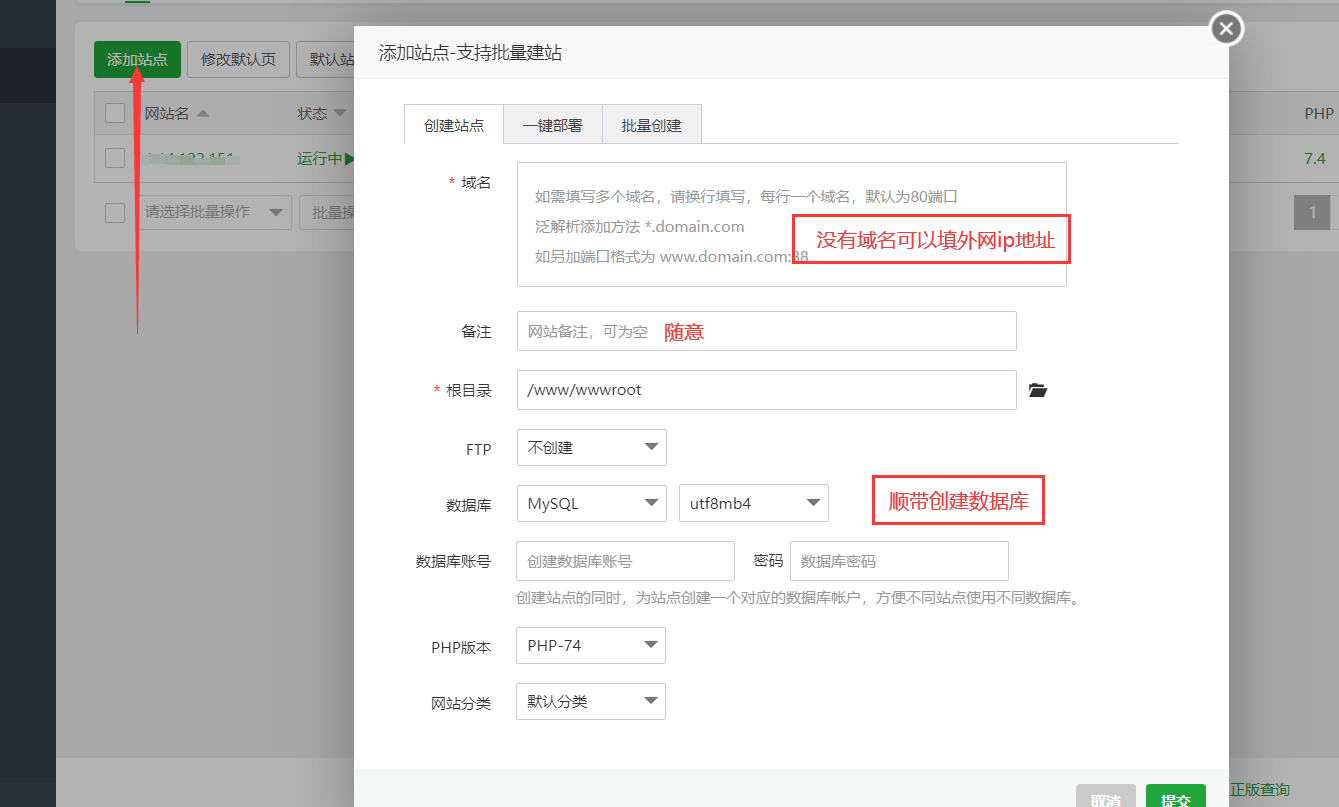The height and width of the screenshot is (807, 1339).
Task: Open the 正版查询 link
Action: coord(1260,790)
